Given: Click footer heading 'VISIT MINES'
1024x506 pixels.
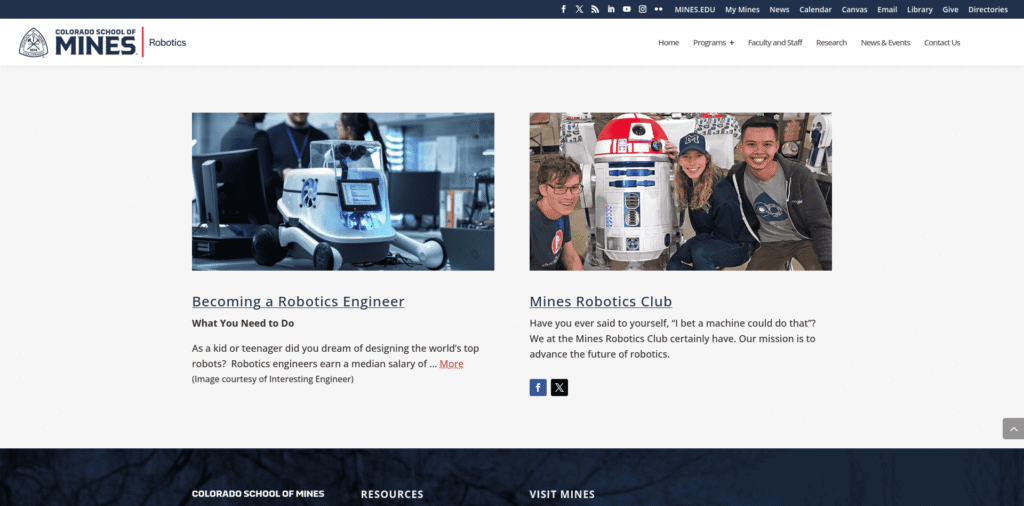Looking at the screenshot, I should tap(562, 494).
